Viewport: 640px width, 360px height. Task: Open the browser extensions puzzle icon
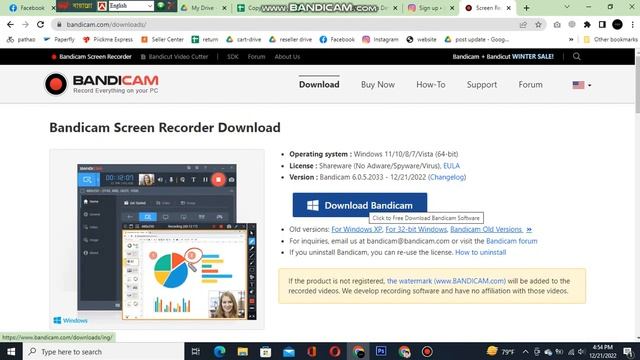pyautogui.click(x=587, y=24)
